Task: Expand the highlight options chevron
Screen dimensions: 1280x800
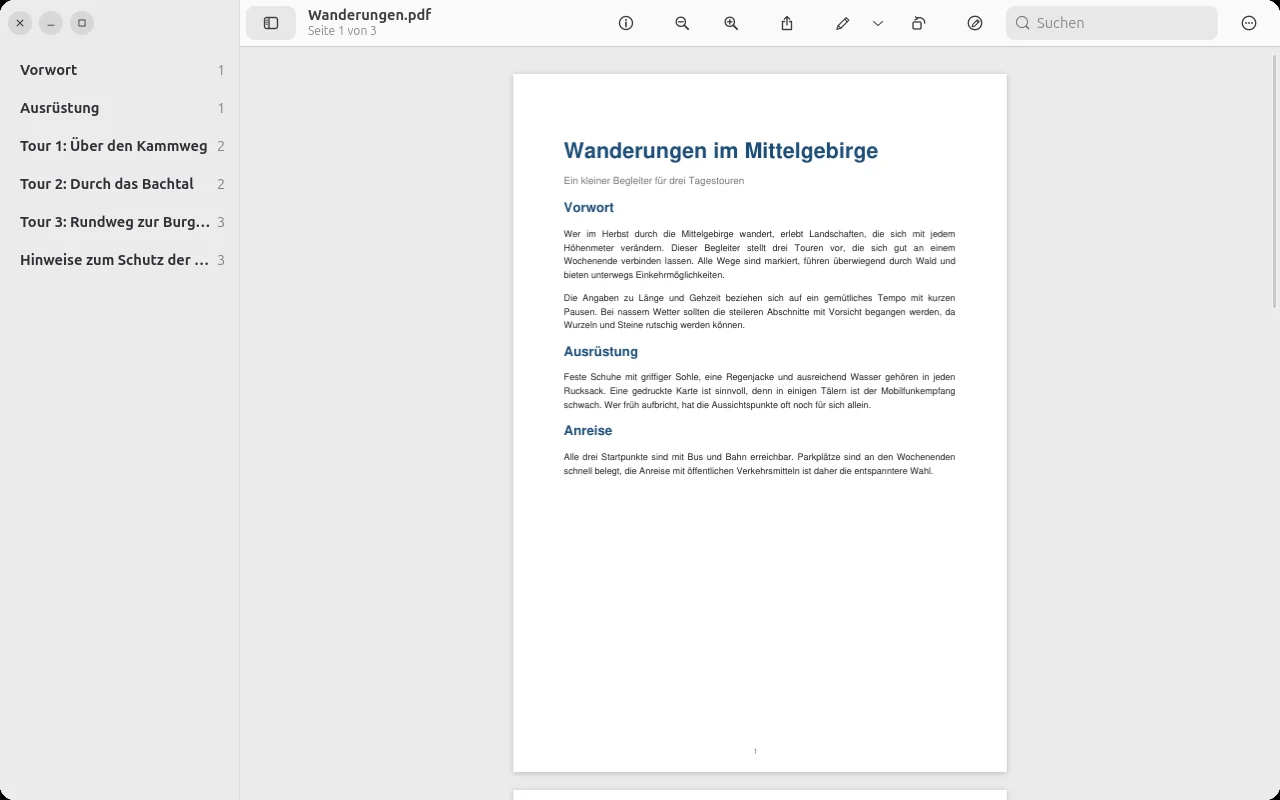Action: tap(878, 23)
